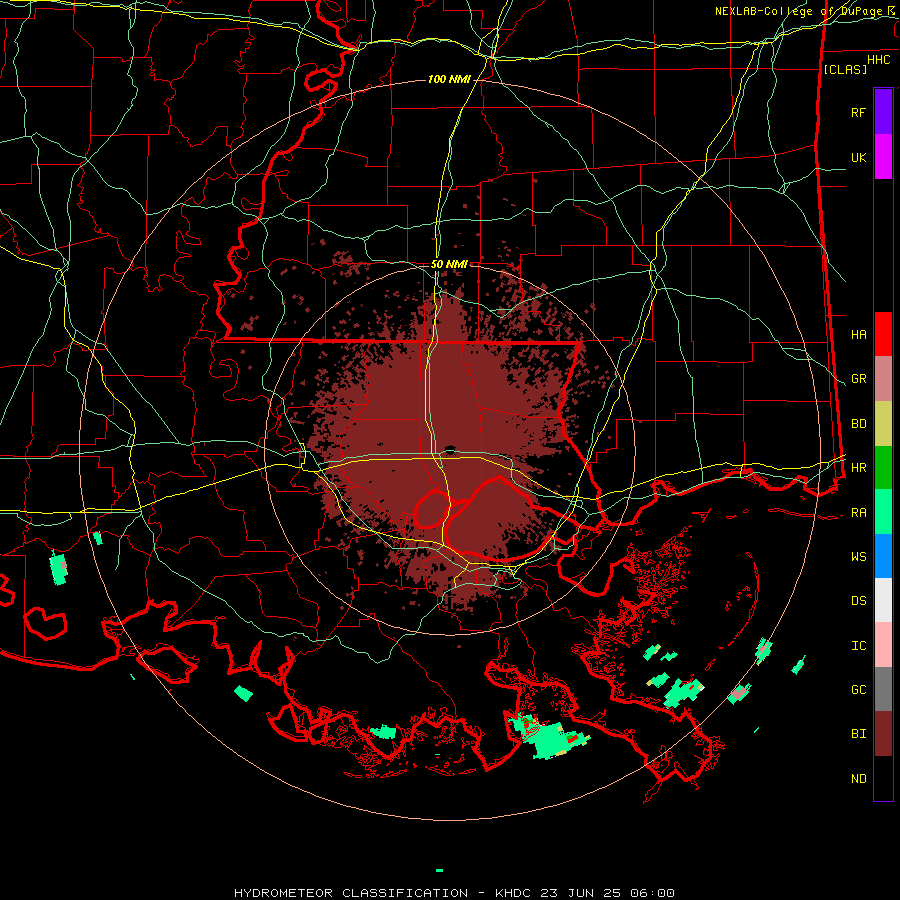Pick the mint green RA legend swatch

pyautogui.click(x=883, y=512)
